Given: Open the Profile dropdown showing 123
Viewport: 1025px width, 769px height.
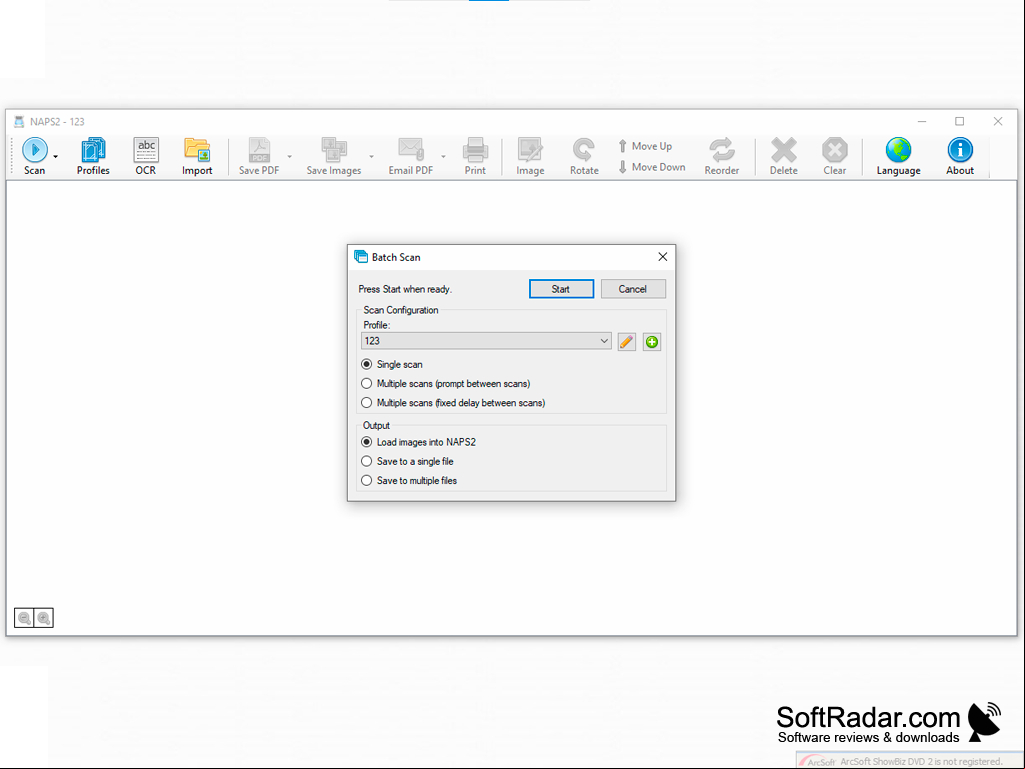Looking at the screenshot, I should tap(486, 341).
